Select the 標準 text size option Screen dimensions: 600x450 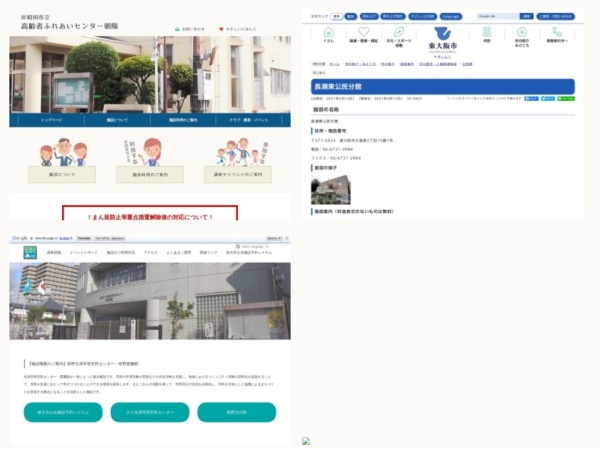point(336,16)
